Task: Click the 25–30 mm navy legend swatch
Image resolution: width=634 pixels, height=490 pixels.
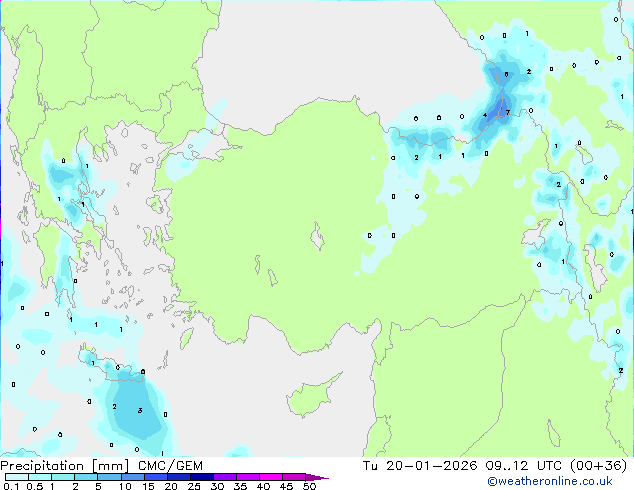Action: [201, 477]
